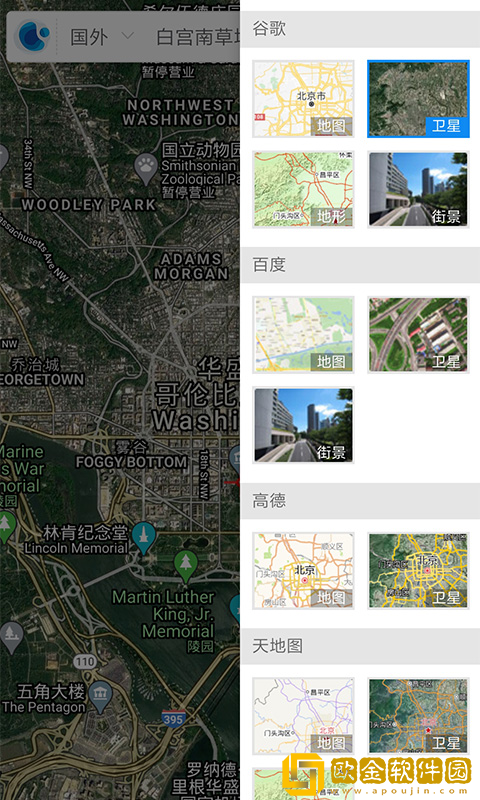
Task: Click the 百度 section header
Action: 360,265
